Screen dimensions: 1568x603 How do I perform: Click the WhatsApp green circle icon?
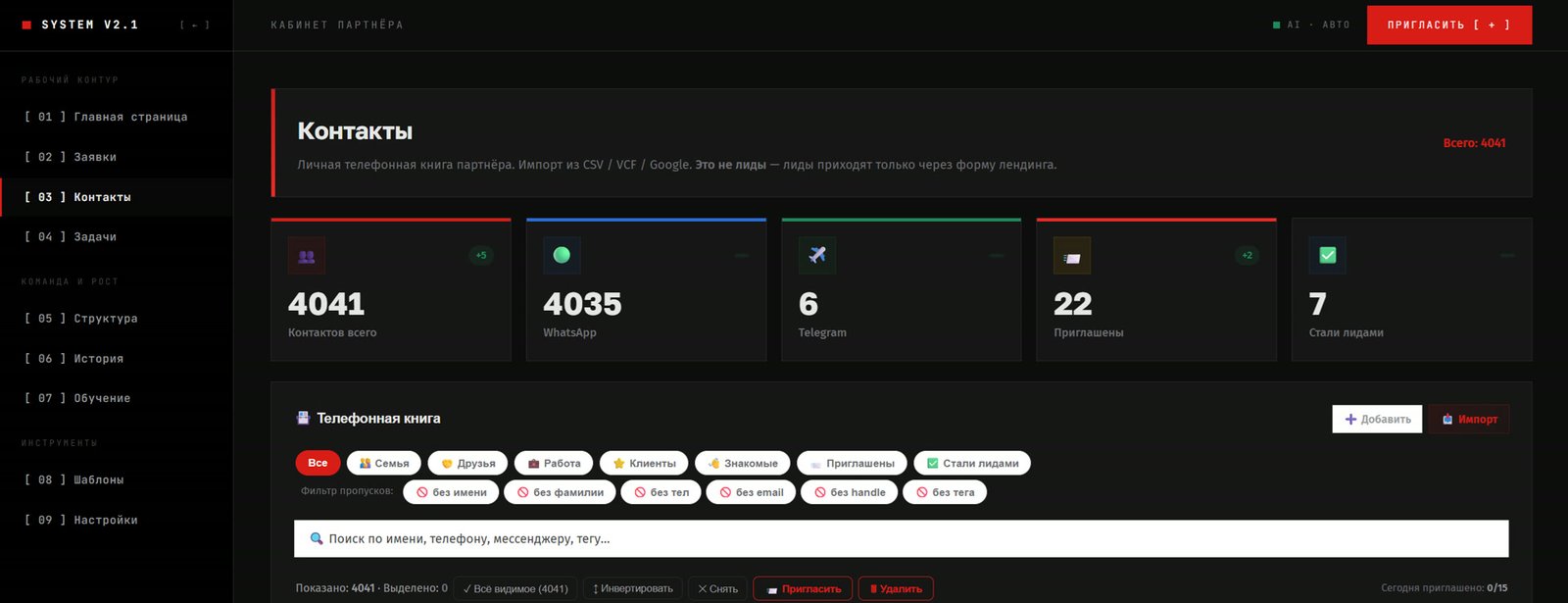(x=562, y=255)
